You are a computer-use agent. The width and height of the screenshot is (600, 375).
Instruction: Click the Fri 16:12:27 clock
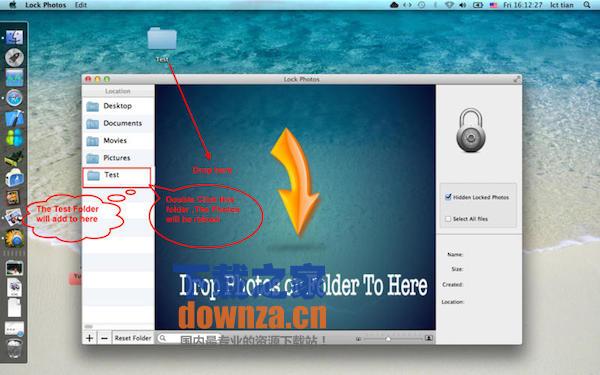523,5
